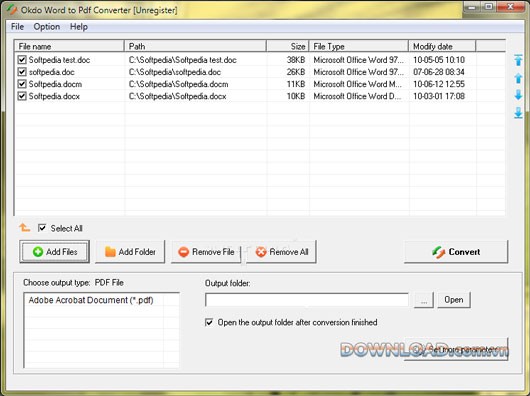This screenshot has height=396, width=530.
Task: Click the orange up-level arrow beside Select All
Action: pos(24,228)
